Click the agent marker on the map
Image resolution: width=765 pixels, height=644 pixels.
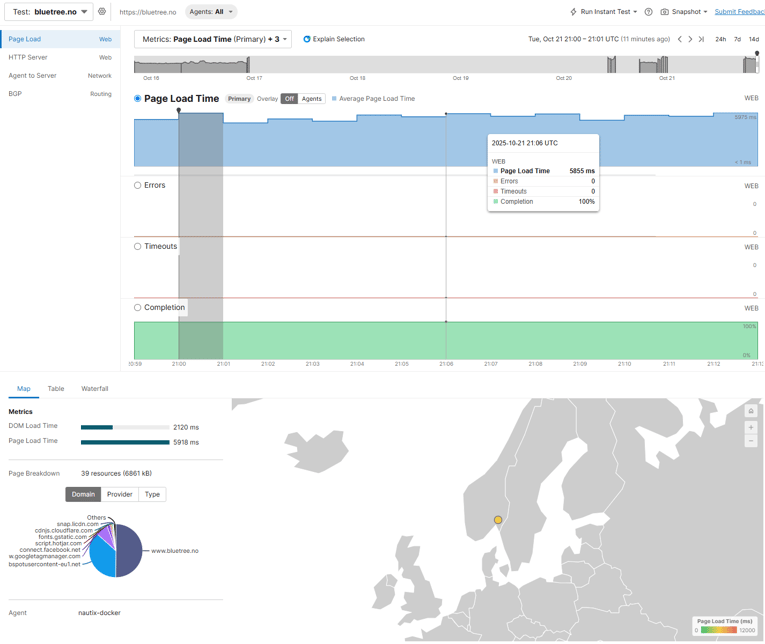click(x=498, y=520)
